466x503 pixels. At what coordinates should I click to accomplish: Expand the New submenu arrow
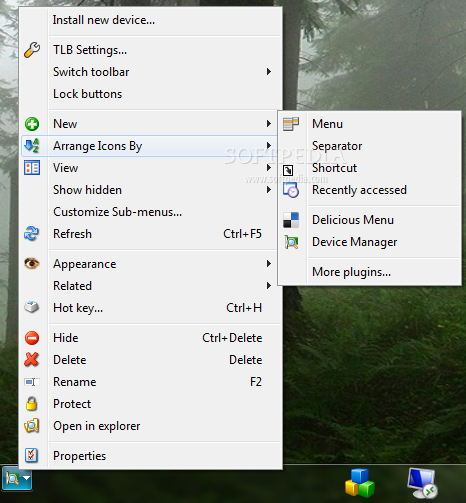click(x=269, y=124)
